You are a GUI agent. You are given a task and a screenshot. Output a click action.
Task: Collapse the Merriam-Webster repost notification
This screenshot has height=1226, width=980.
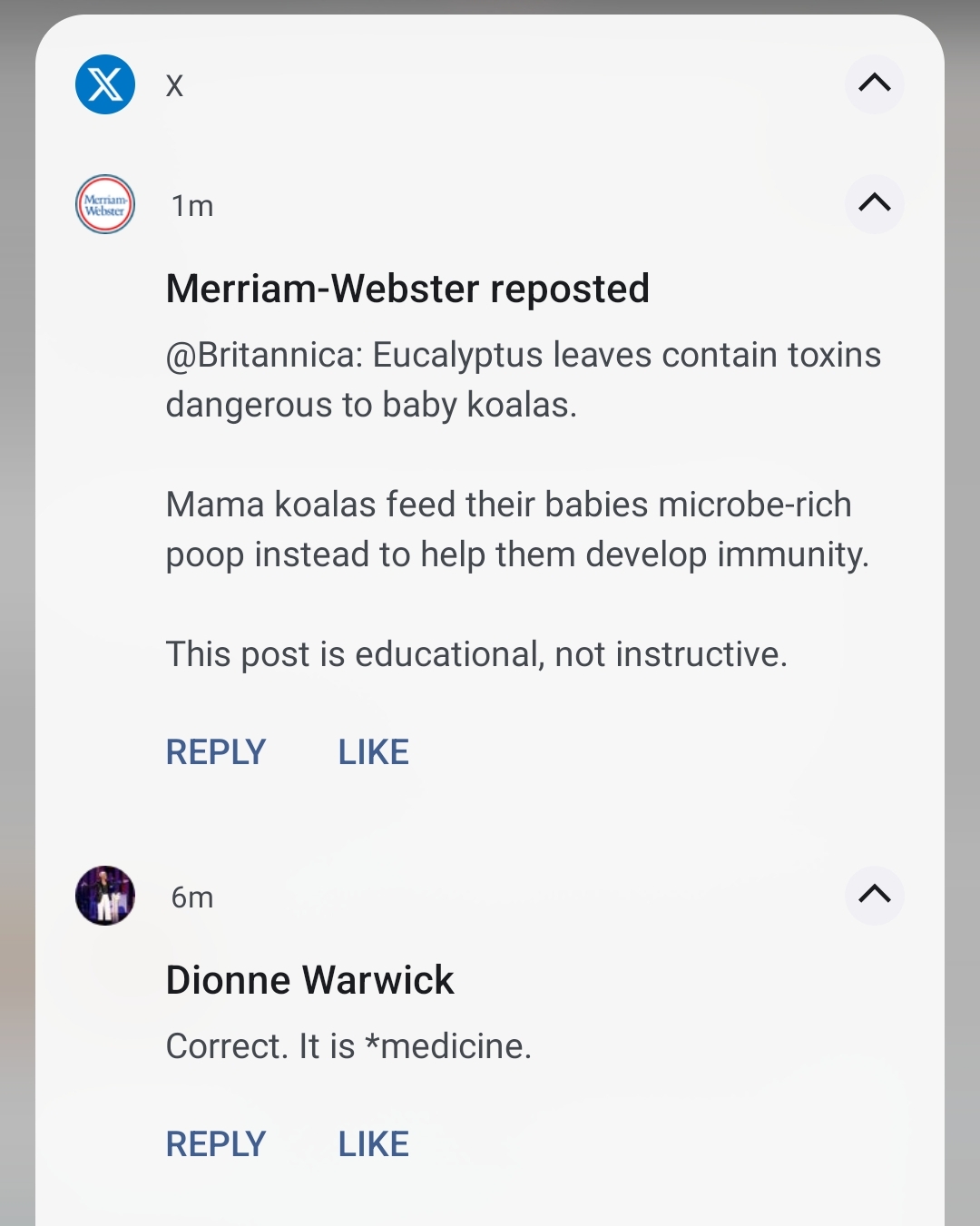(874, 202)
